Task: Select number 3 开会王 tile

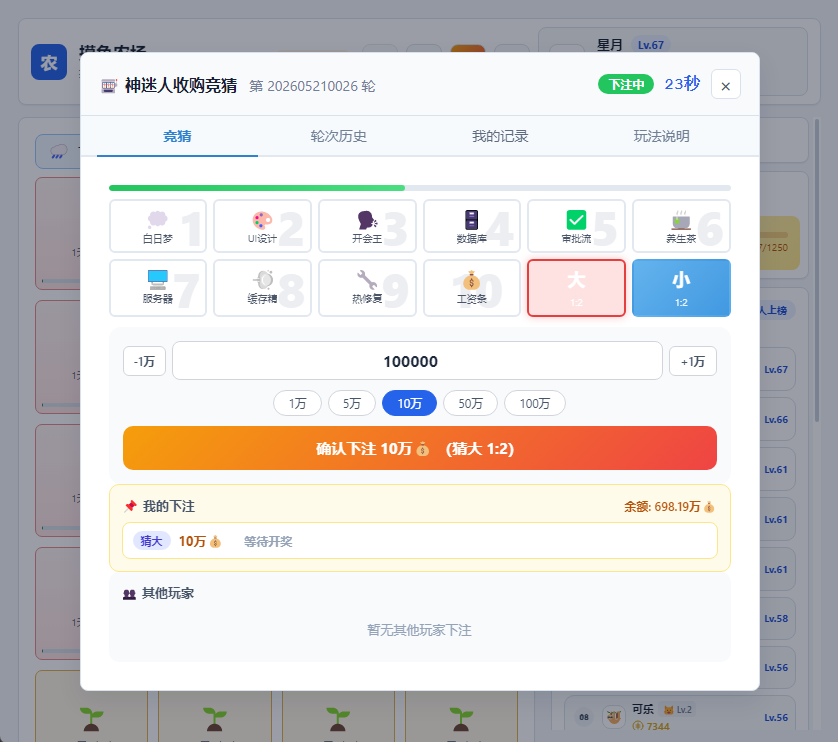Action: pos(367,226)
